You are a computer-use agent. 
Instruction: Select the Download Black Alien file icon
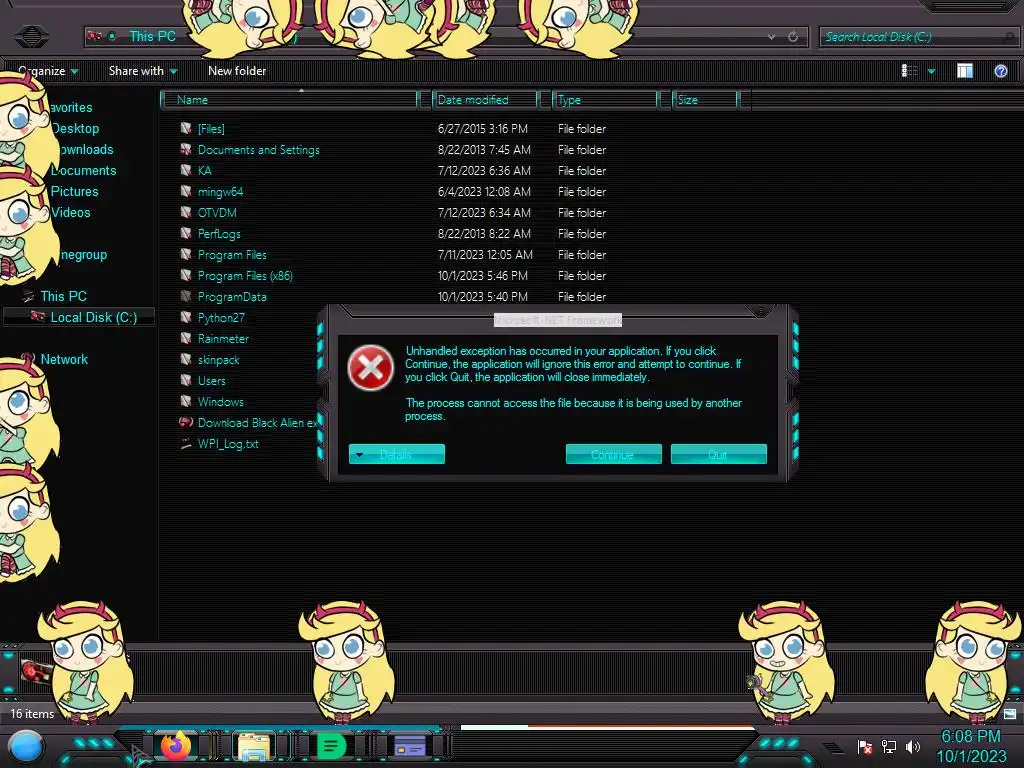(x=186, y=422)
